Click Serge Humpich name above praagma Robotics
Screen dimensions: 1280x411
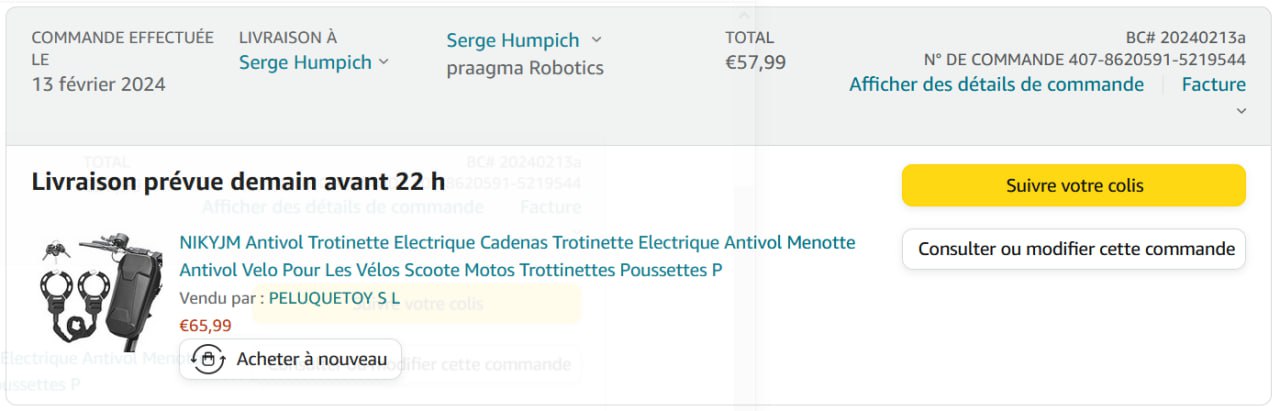[512, 40]
